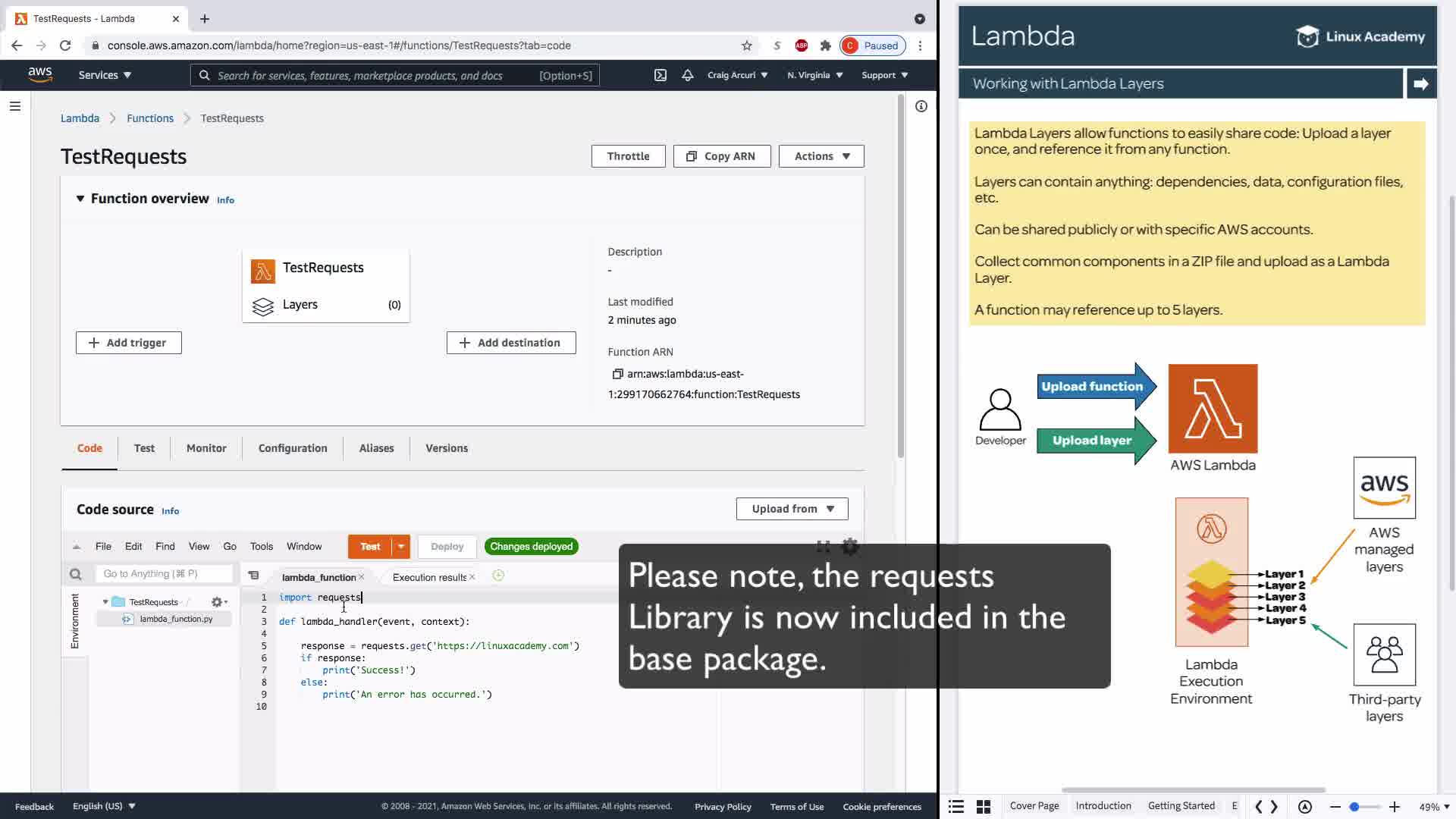
Task: Expand the Upload from dropdown
Action: click(792, 509)
